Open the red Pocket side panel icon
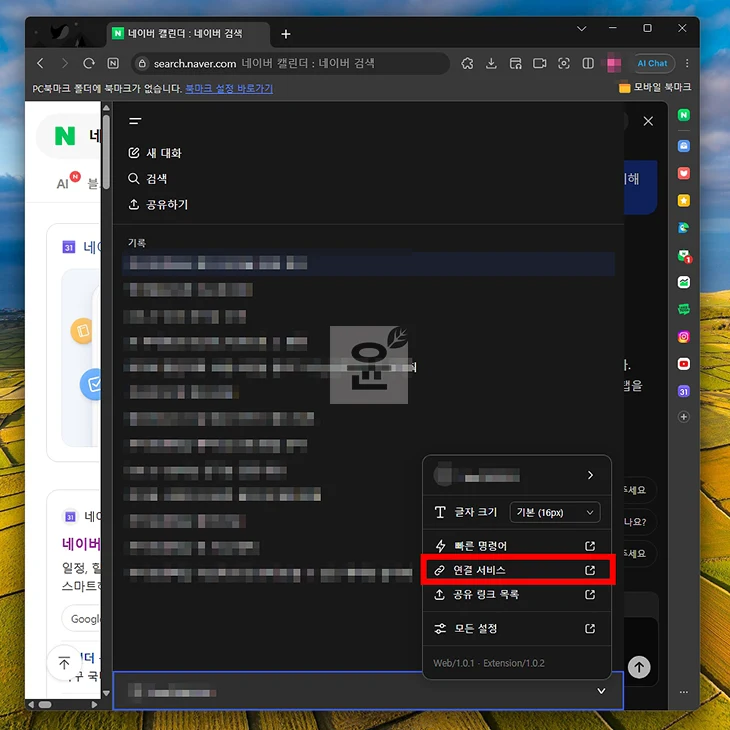This screenshot has width=730, height=730. pyautogui.click(x=683, y=173)
